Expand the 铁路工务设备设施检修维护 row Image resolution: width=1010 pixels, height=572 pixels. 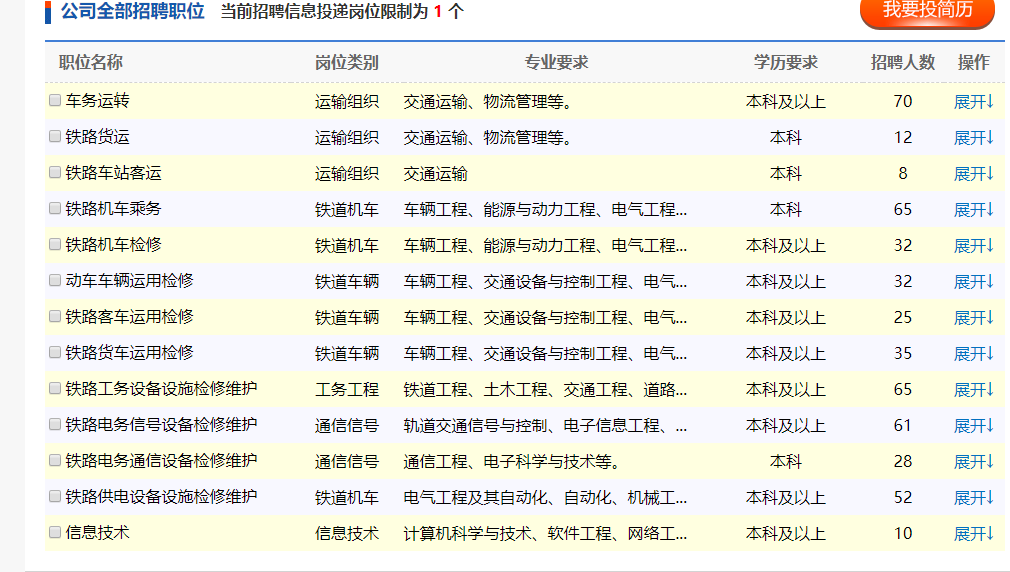[973, 390]
